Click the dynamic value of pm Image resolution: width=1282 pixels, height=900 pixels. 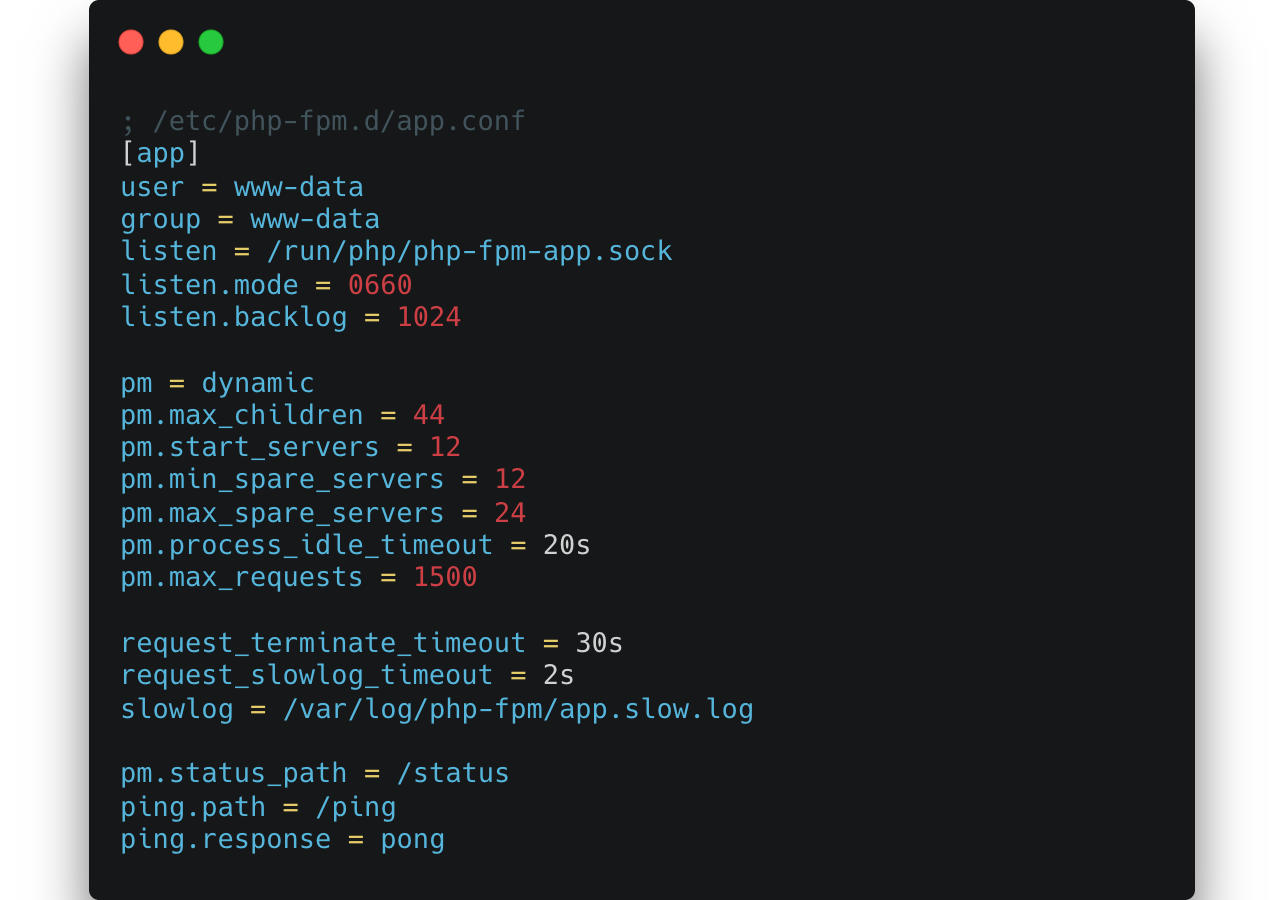tap(258, 383)
